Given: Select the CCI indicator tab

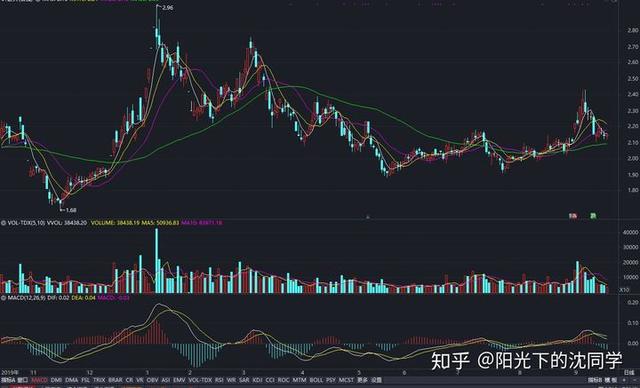Looking at the screenshot, I should click(270, 380).
